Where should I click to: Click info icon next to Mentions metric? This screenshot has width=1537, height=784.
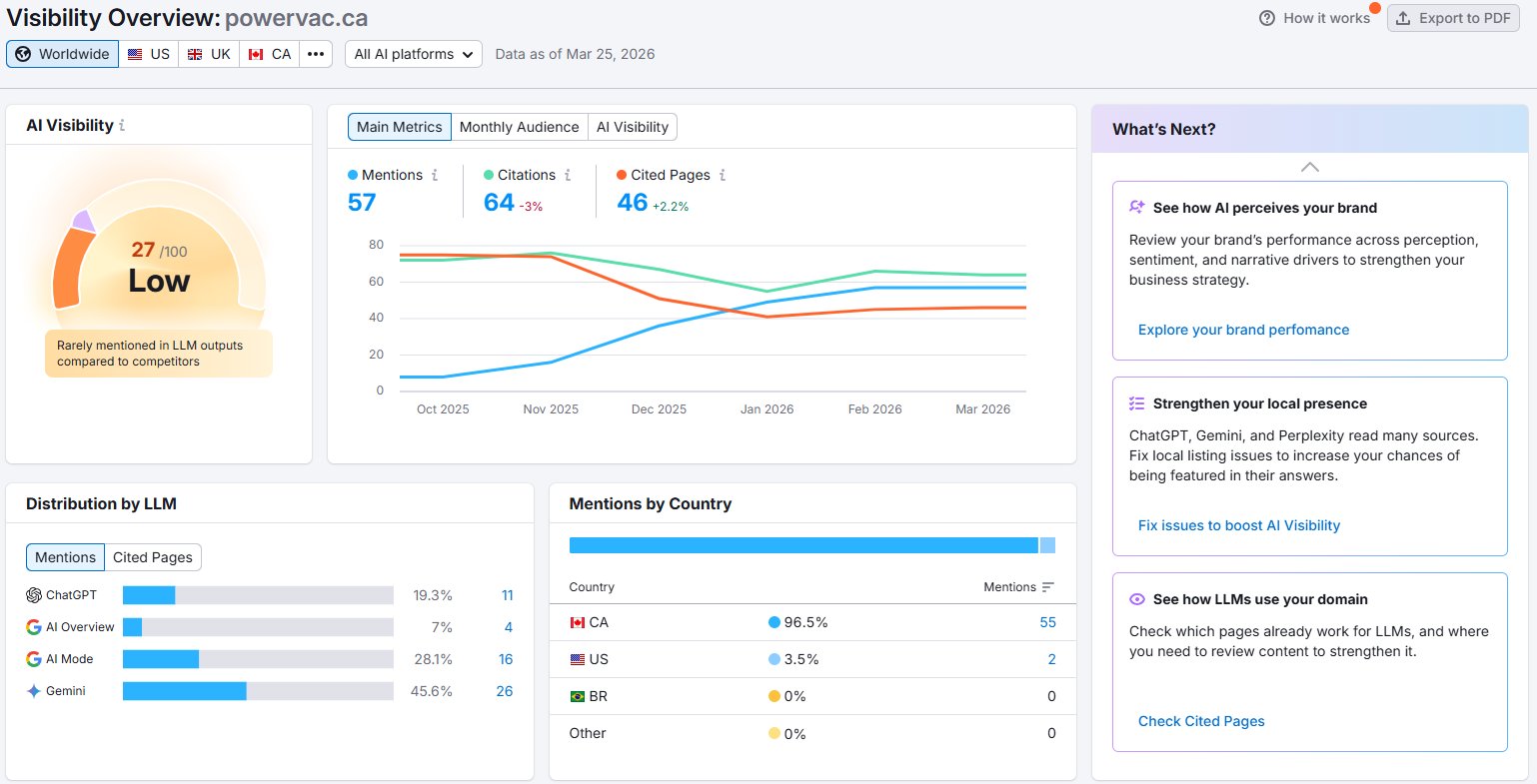point(435,175)
